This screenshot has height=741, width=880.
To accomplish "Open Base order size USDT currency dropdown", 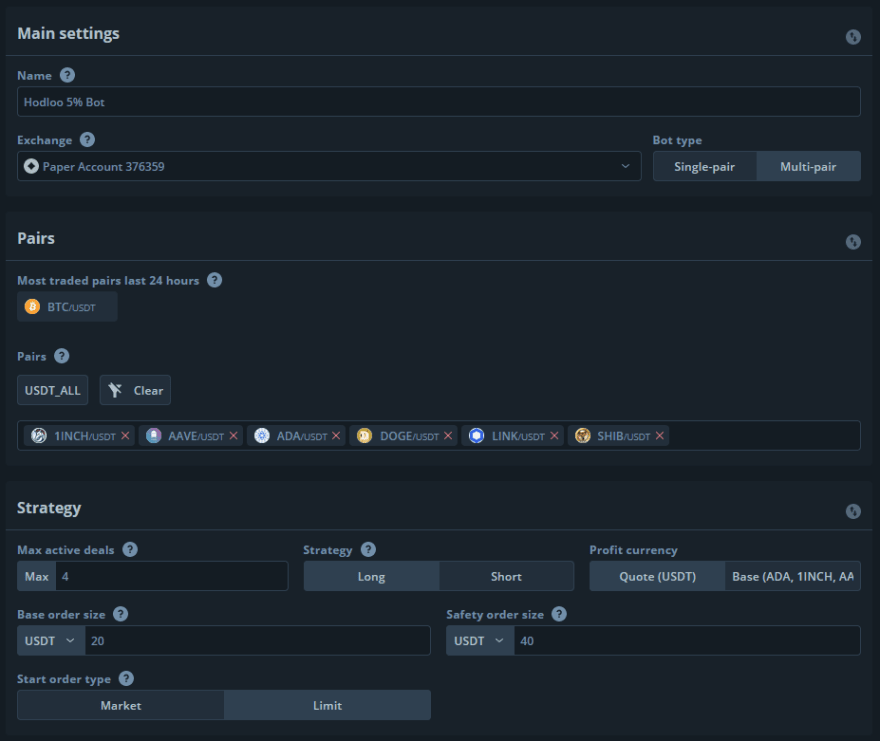I will [x=51, y=641].
